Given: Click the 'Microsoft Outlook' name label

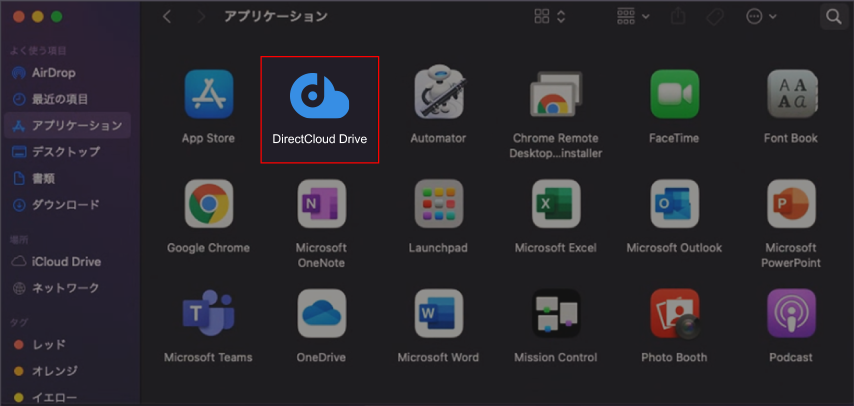Looking at the screenshot, I should pos(674,248).
